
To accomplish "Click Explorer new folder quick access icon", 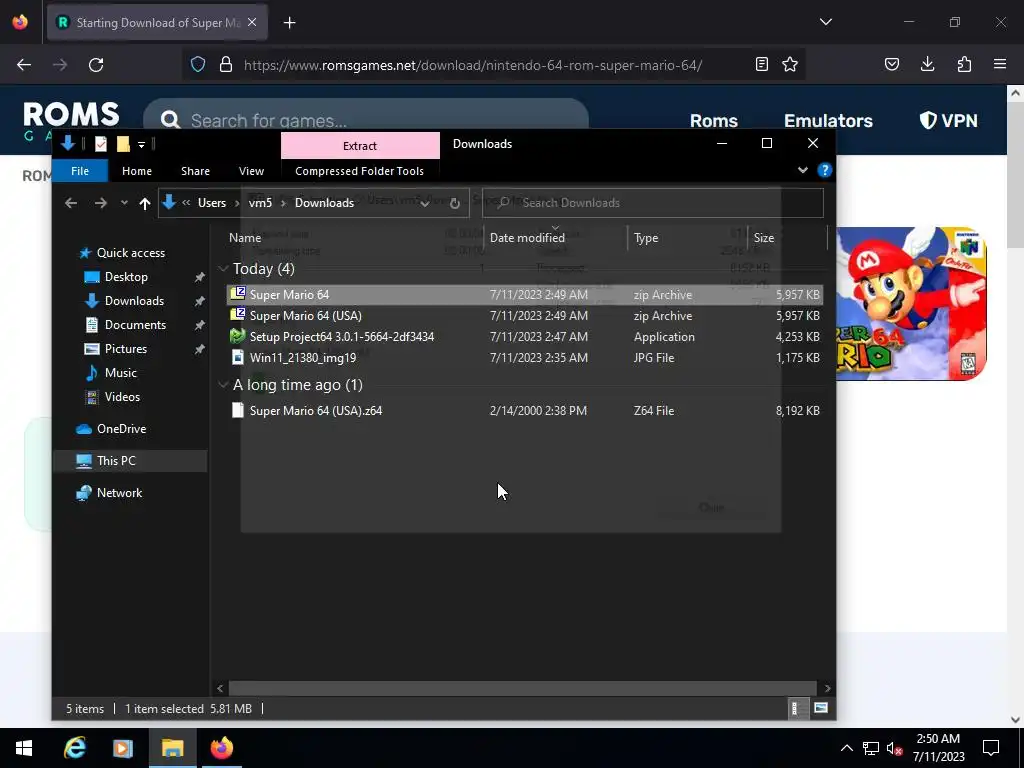I will [123, 144].
